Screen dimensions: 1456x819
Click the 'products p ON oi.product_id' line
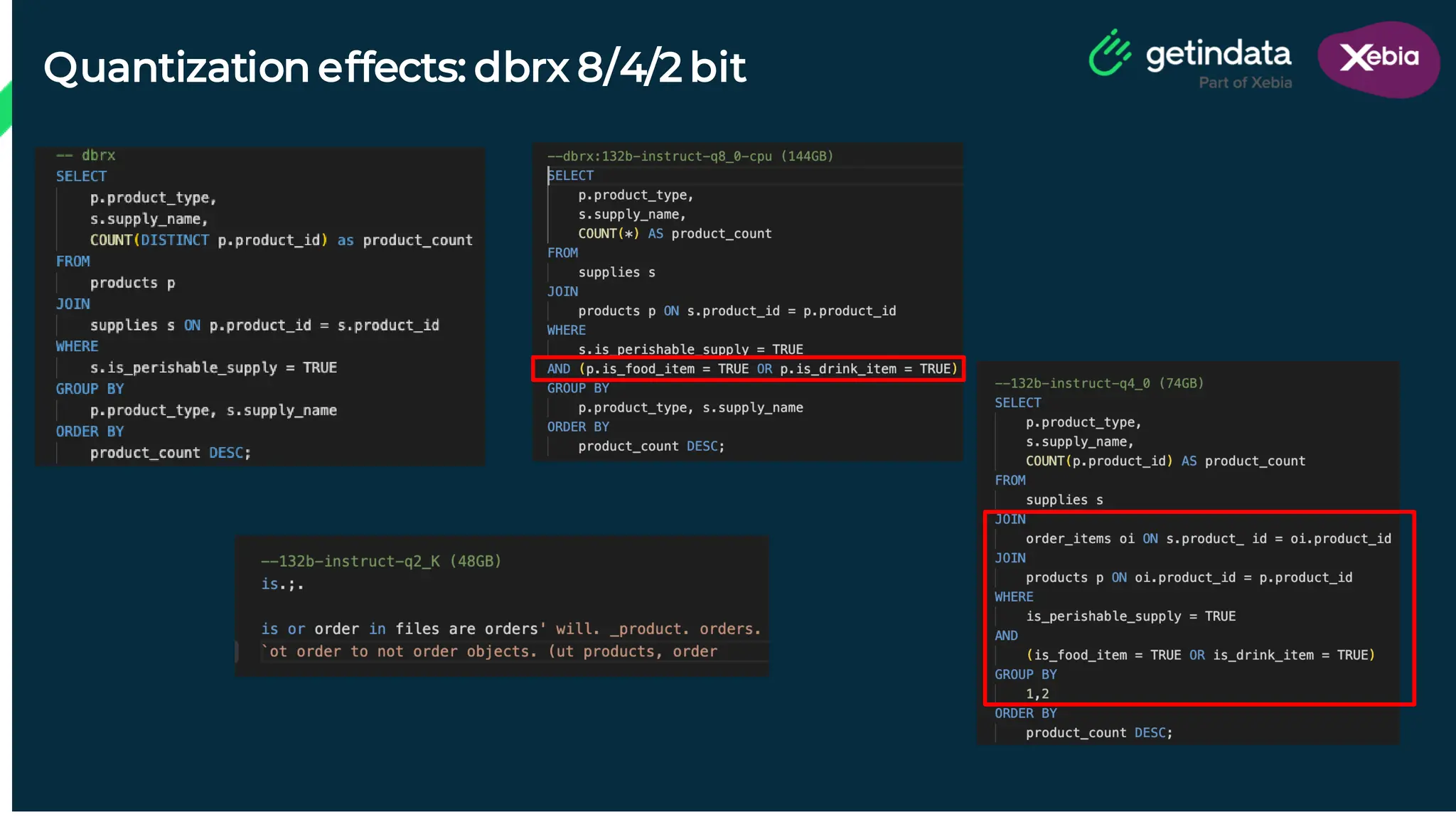1188,577
